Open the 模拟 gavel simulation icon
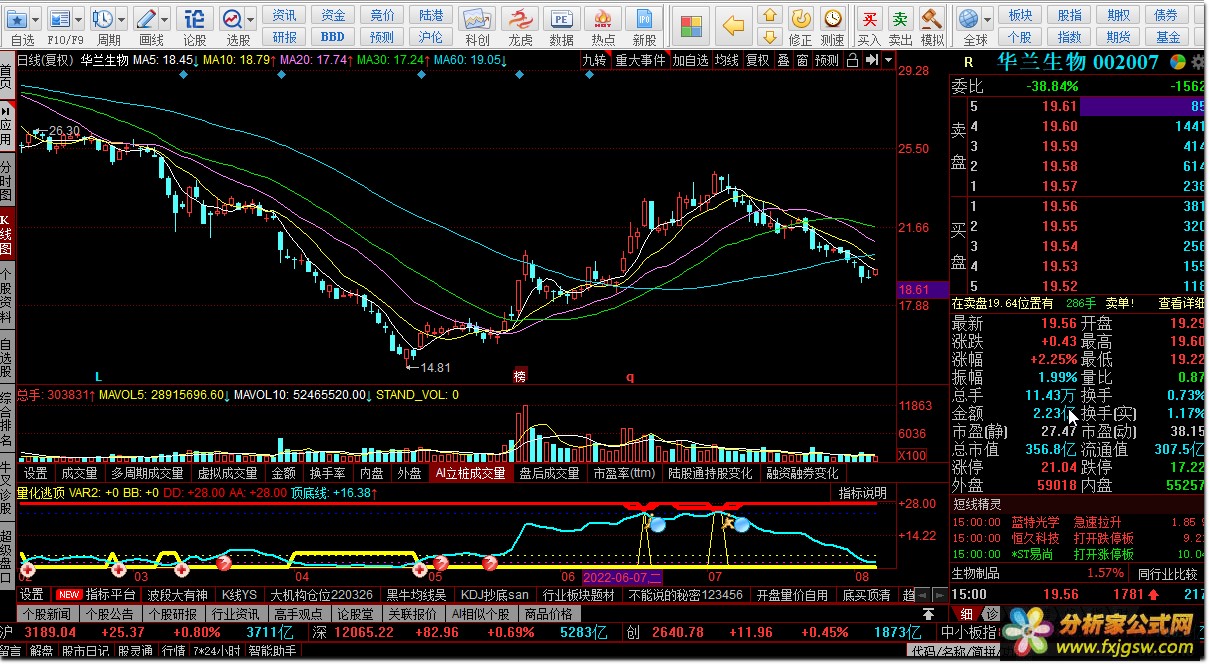This screenshot has width=1210, height=664. click(932, 18)
